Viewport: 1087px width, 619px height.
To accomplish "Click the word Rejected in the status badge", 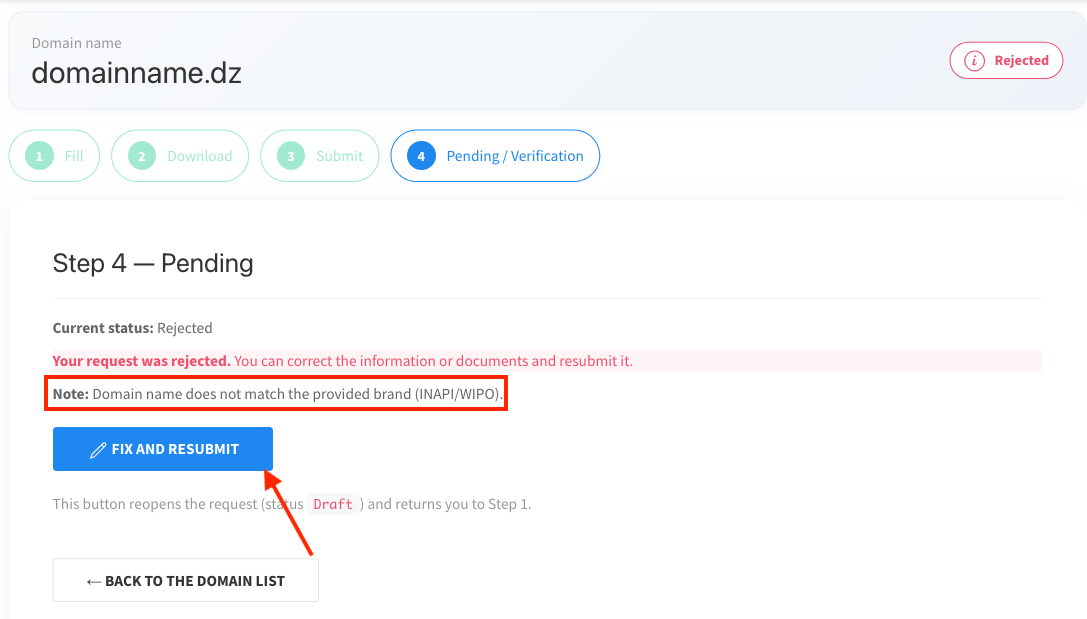I will (1021, 61).
